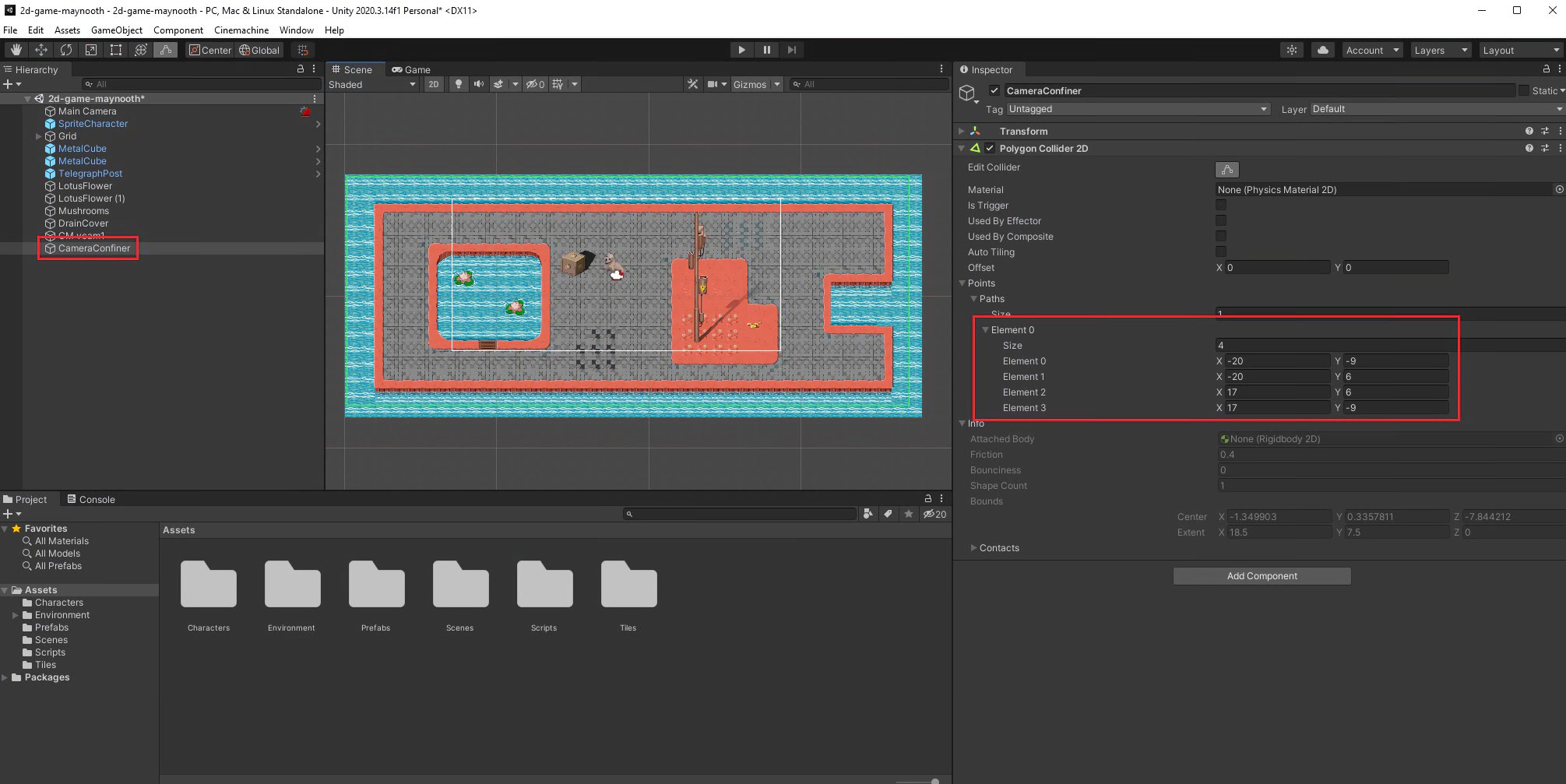Image resolution: width=1566 pixels, height=784 pixels.
Task: Select the Move tool
Action: click(40, 50)
